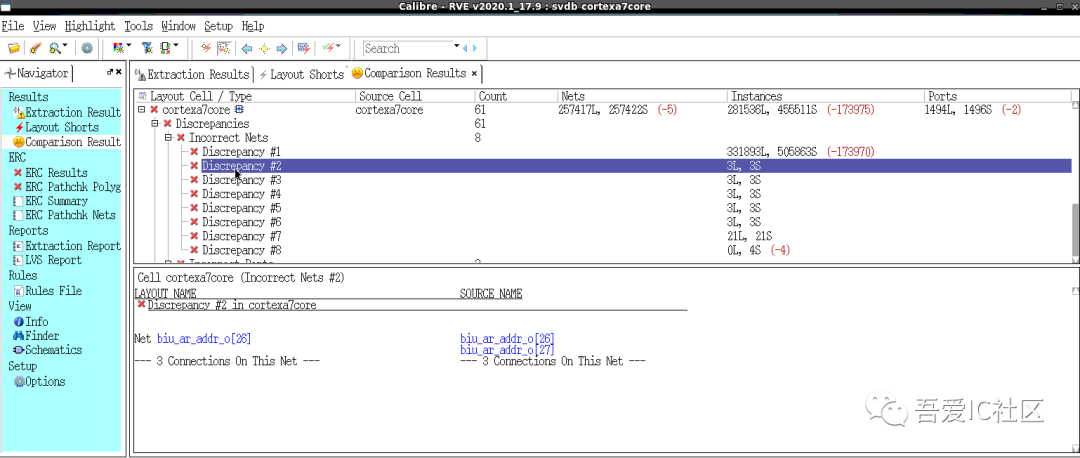Open ERC Pathchk Polygons in Navigator
This screenshot has width=1080, height=458.
(67, 187)
